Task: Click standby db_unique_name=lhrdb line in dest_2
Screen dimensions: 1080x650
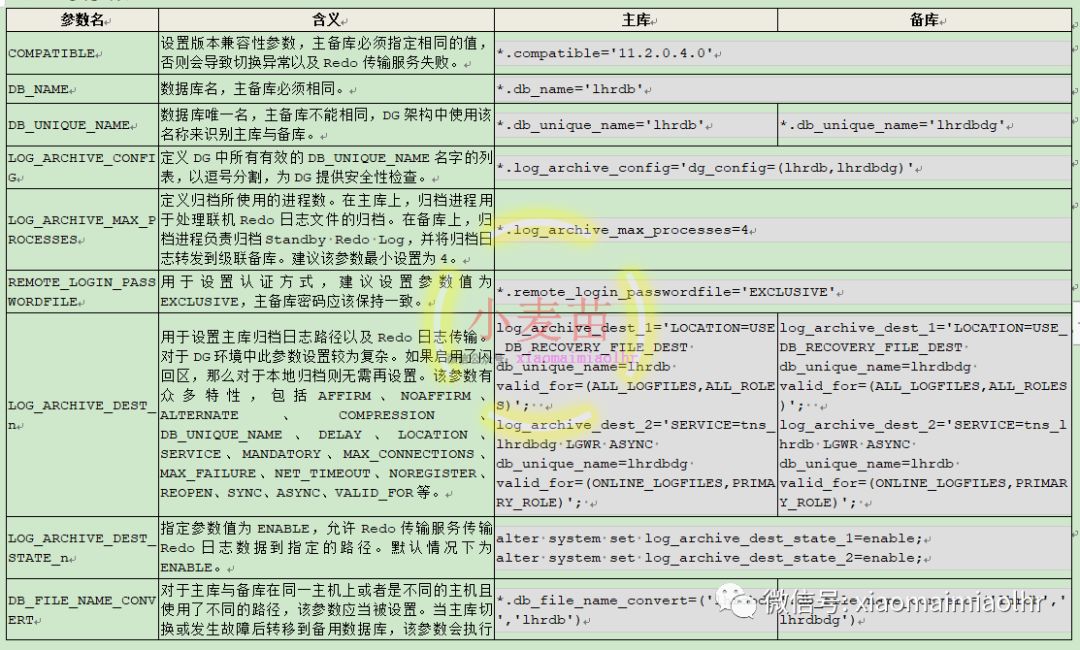Action: (x=867, y=463)
